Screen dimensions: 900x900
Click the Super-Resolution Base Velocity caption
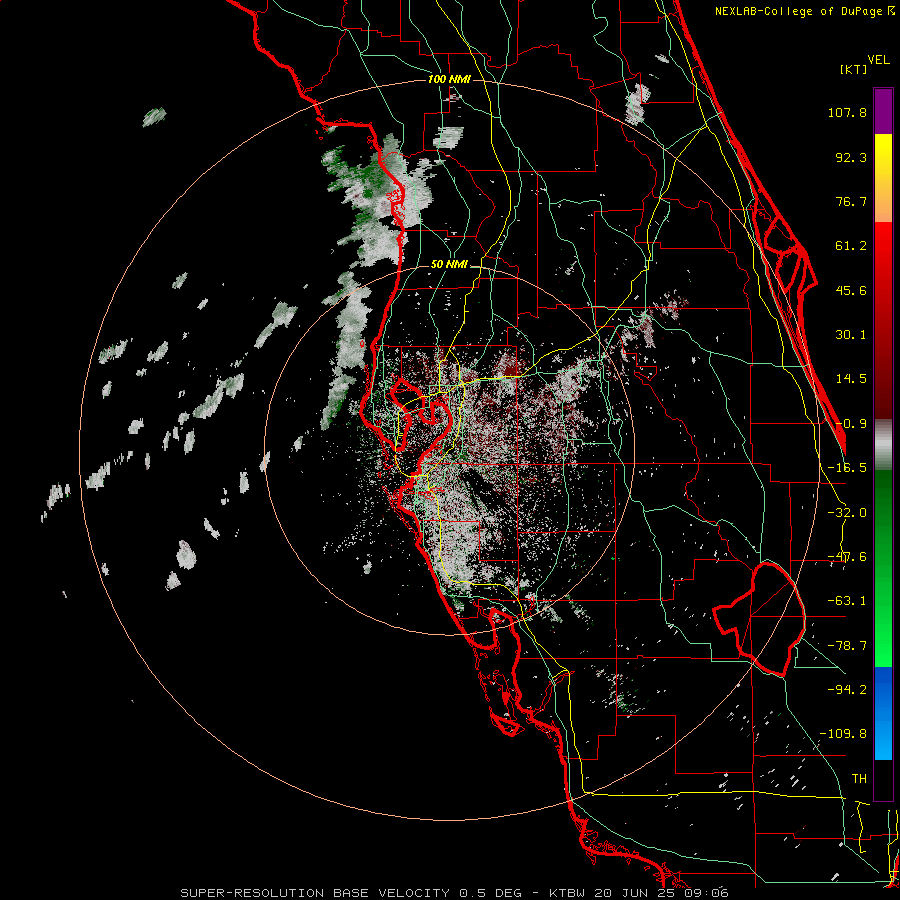coord(455,893)
